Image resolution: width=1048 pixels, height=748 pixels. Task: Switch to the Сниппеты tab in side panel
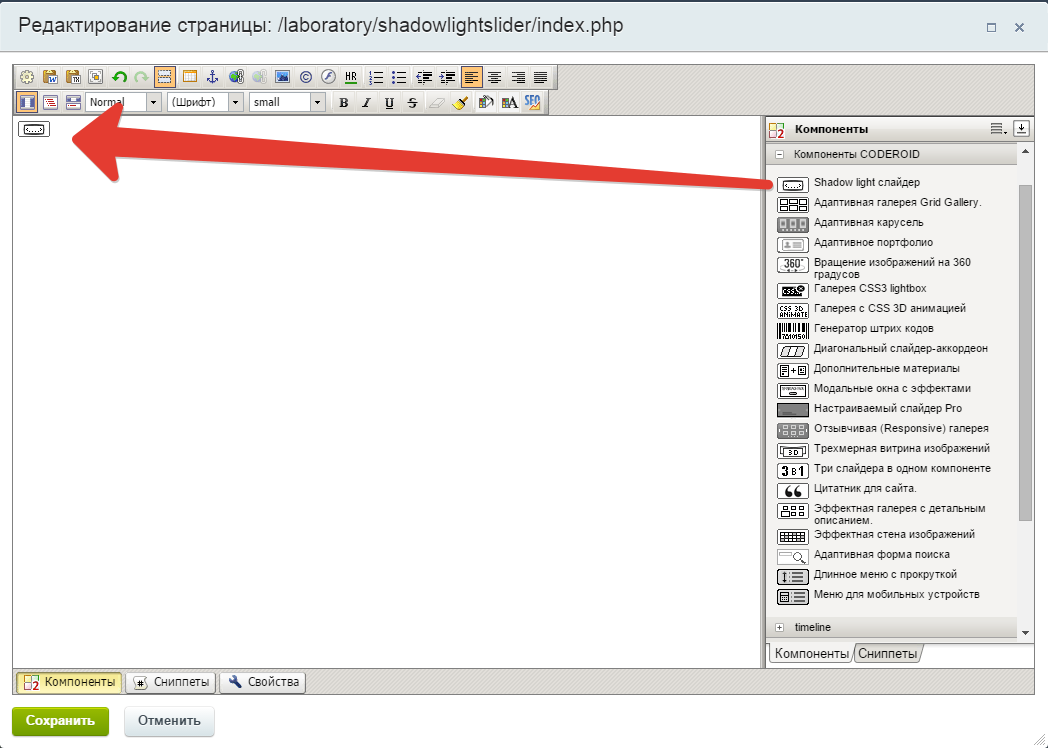coord(887,654)
